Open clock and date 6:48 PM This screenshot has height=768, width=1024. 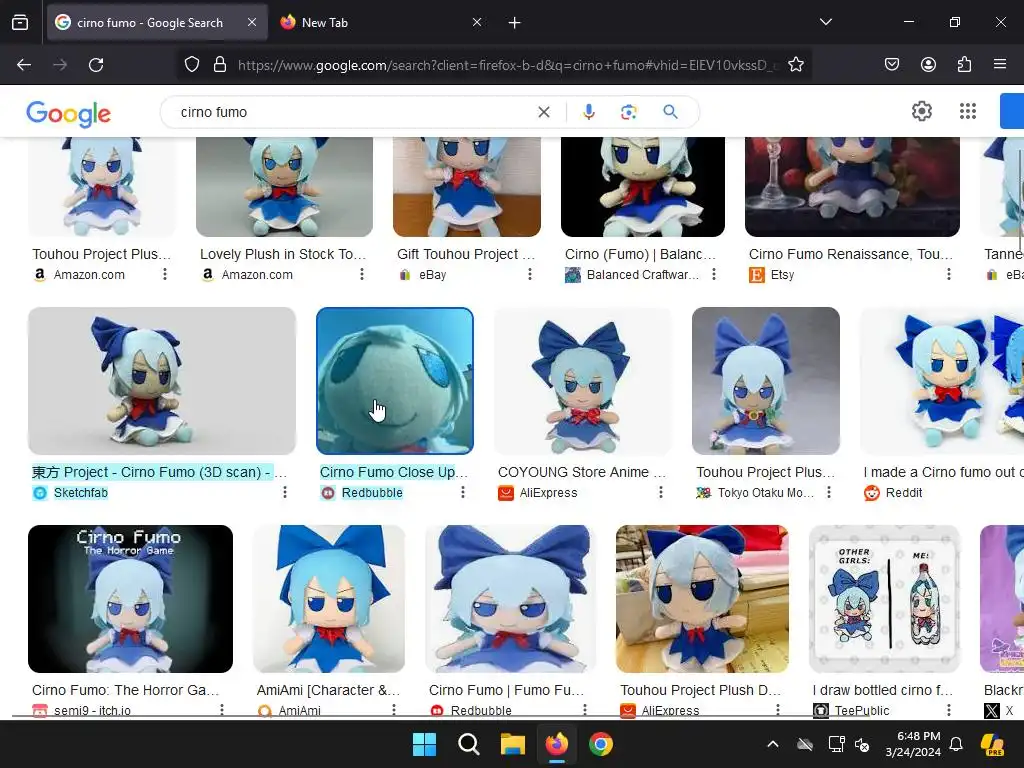tap(913, 744)
